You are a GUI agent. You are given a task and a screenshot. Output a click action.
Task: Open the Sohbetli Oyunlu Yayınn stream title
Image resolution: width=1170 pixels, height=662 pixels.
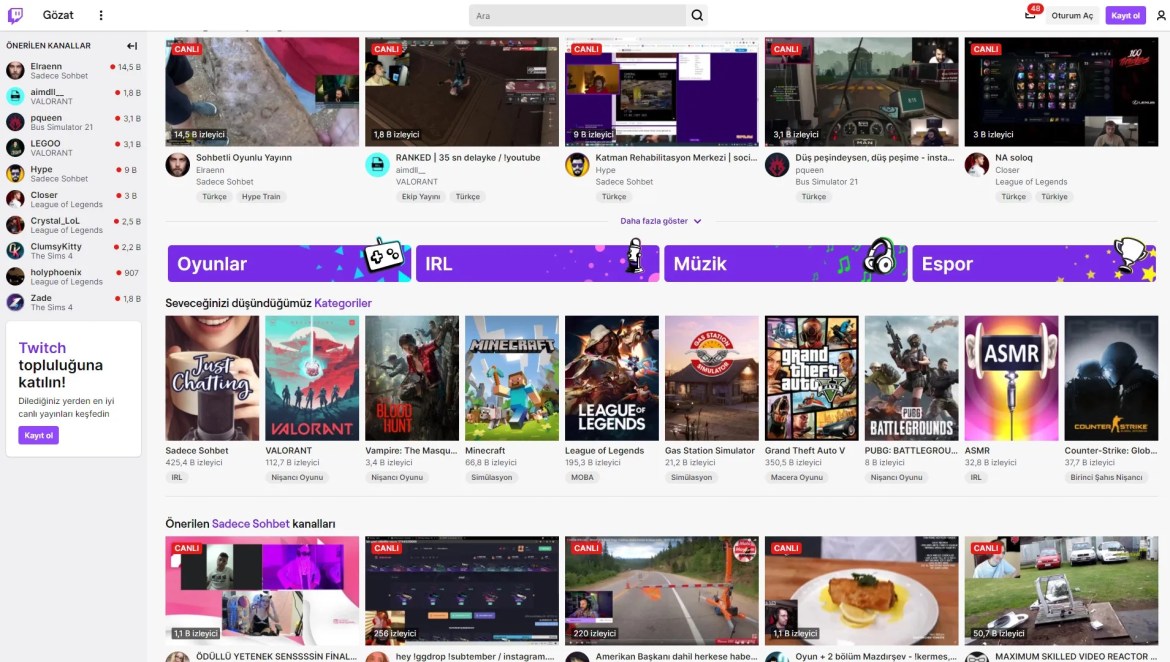click(x=244, y=157)
